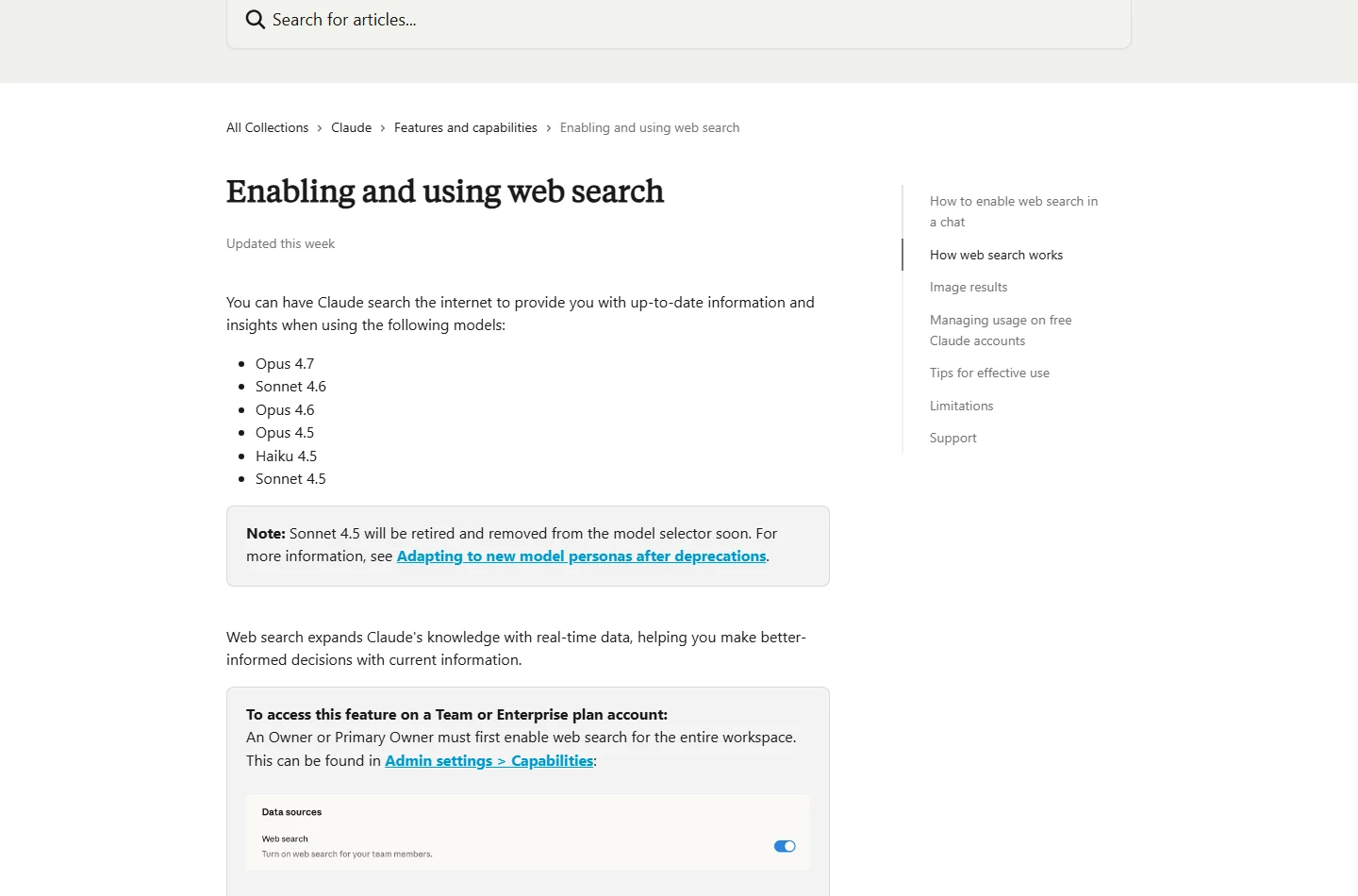Image resolution: width=1358 pixels, height=896 pixels.
Task: Open Admin settings > Capabilities link
Action: click(489, 761)
